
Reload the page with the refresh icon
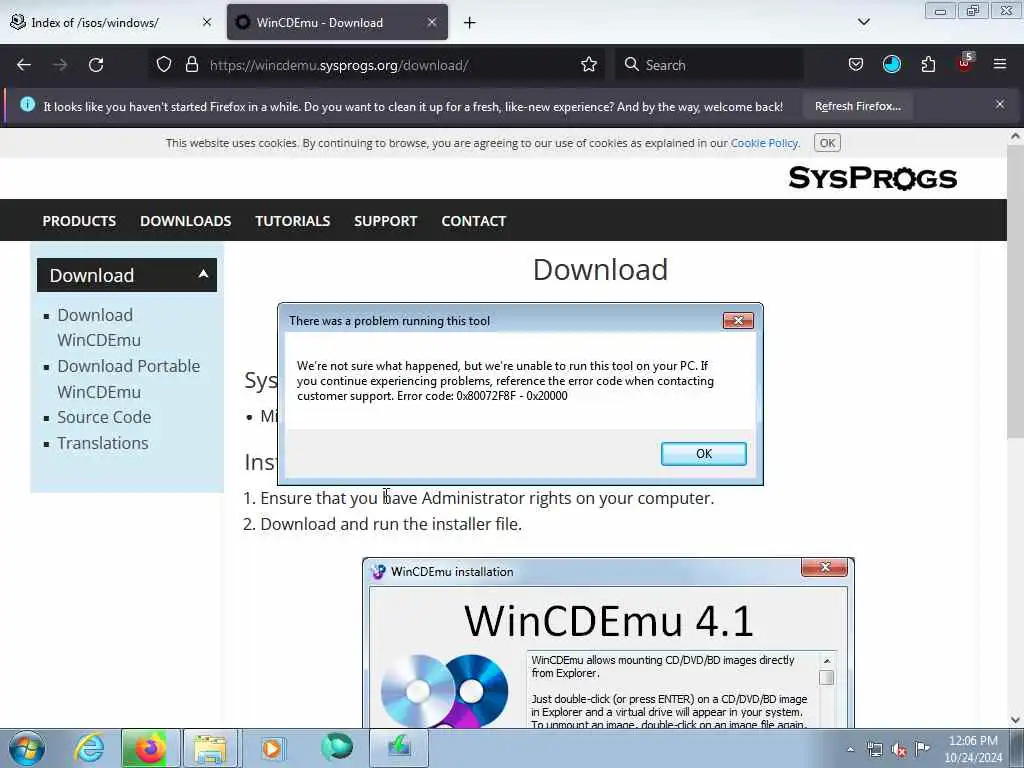click(x=96, y=65)
